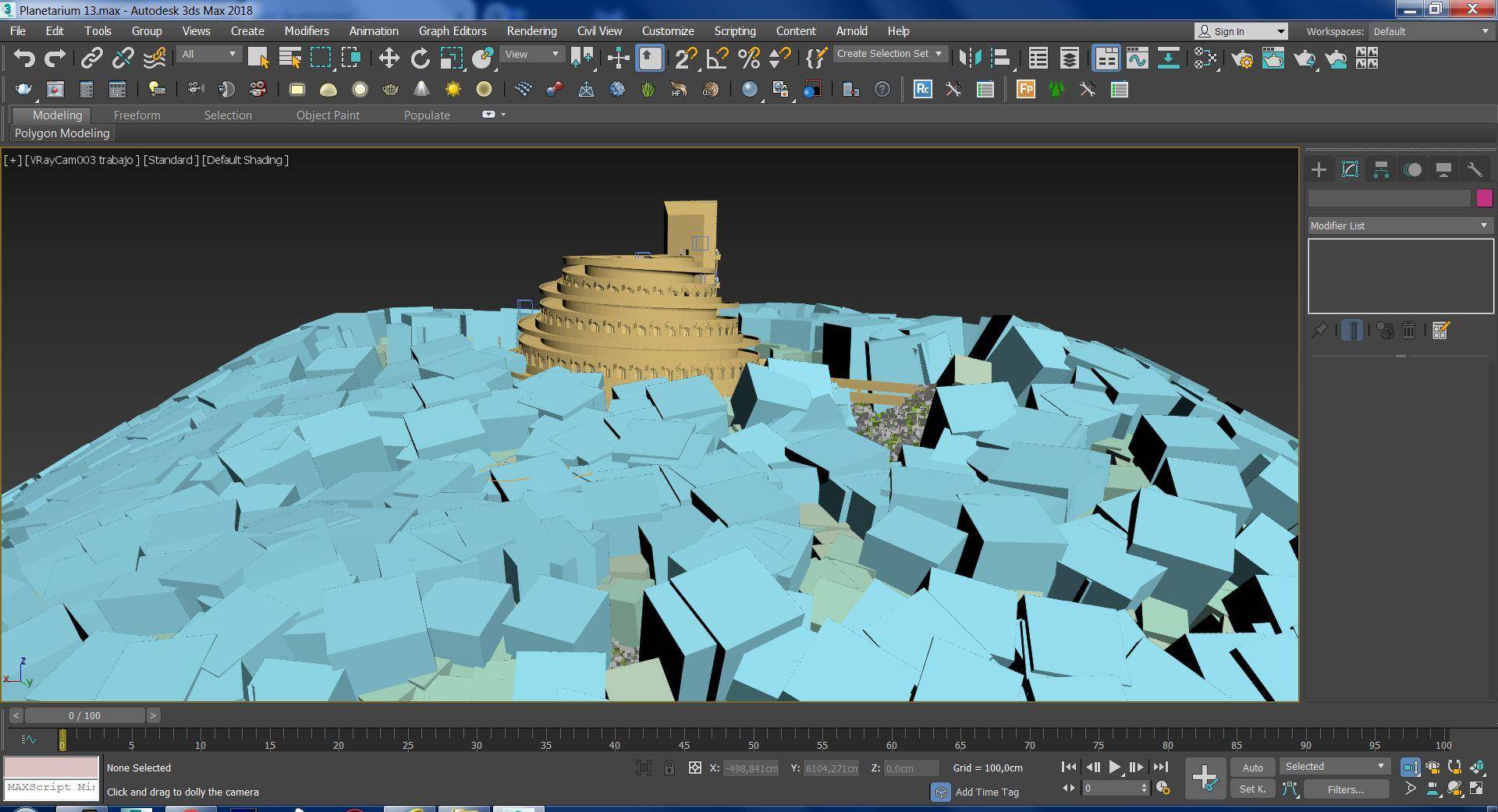Open the Utilities wrench panel icon
Image resolution: width=1498 pixels, height=812 pixels.
tap(1474, 170)
